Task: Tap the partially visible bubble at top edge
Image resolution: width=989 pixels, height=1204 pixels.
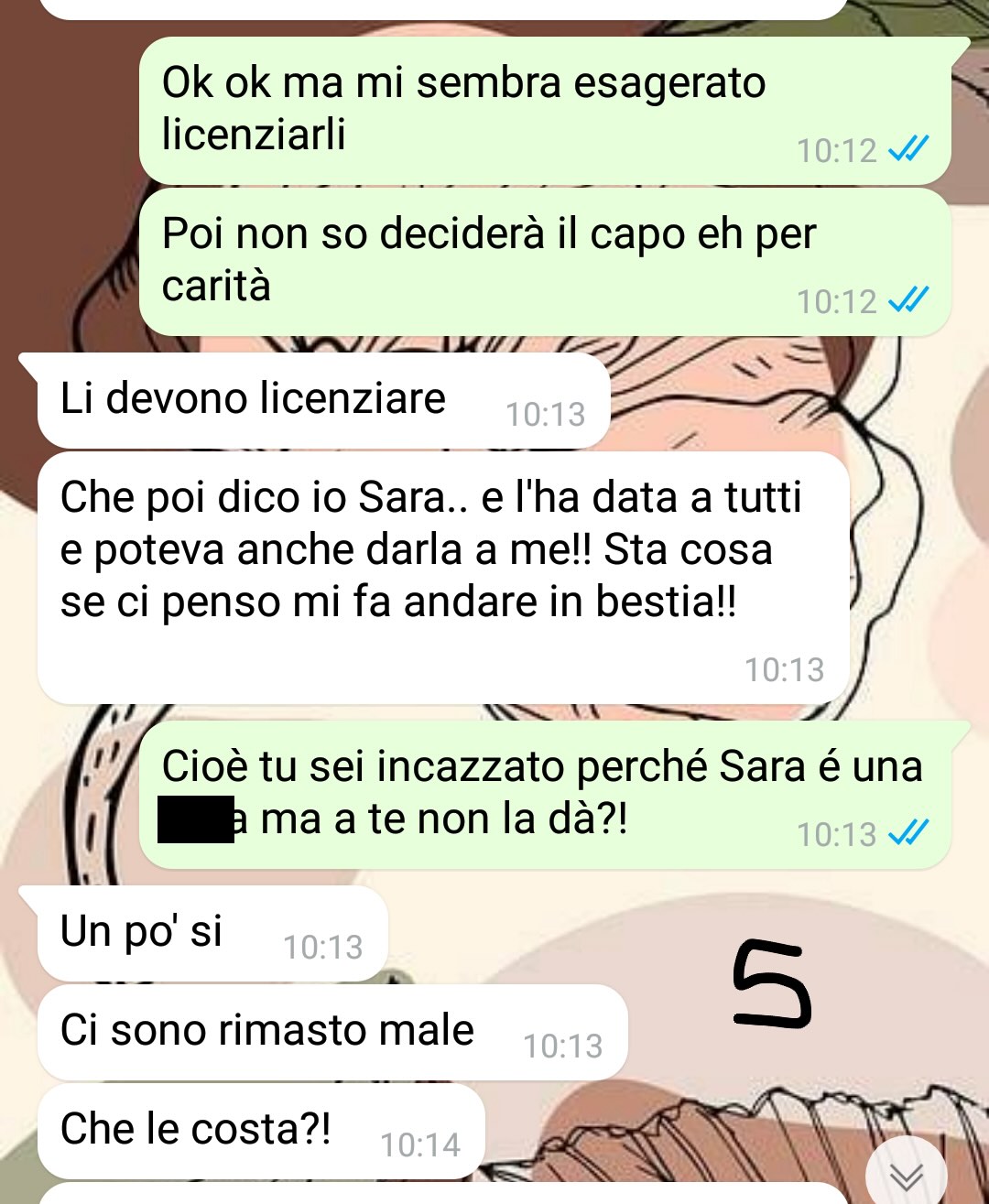Action: click(443, 9)
